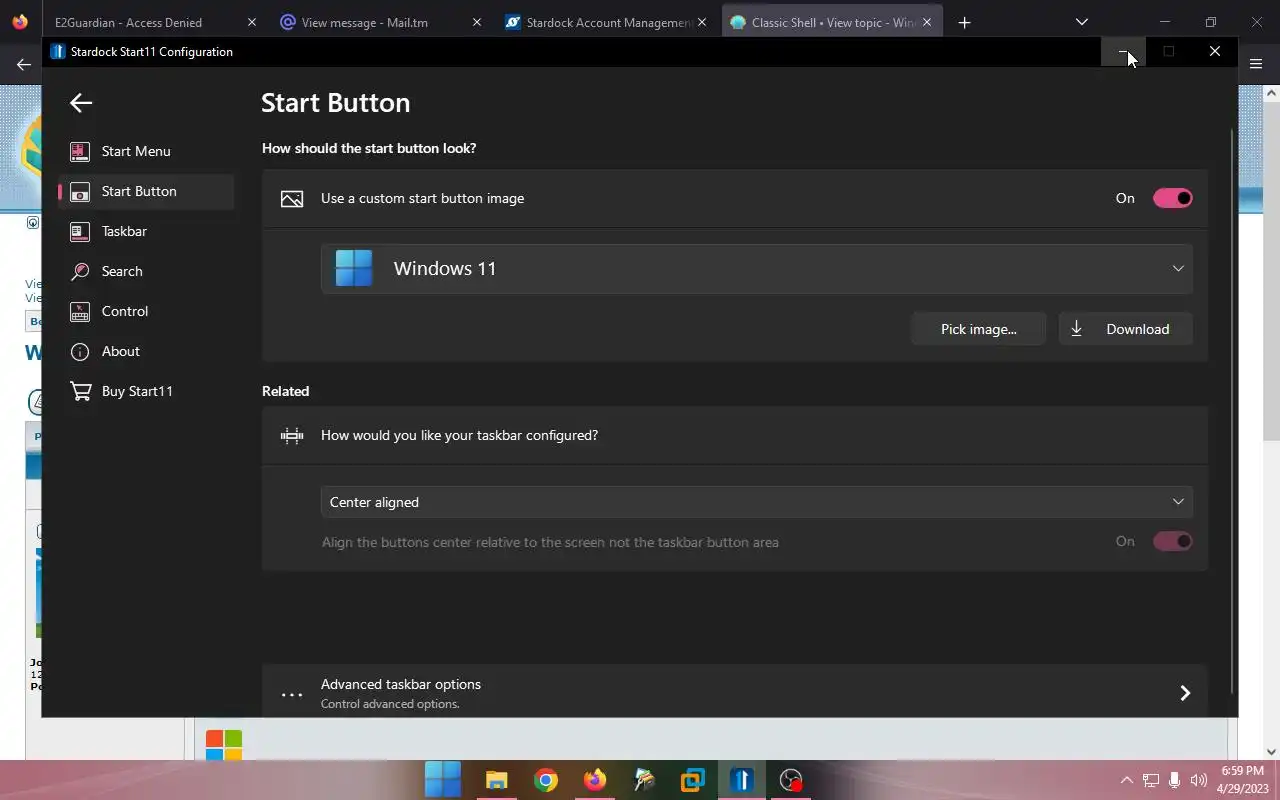
Task: Open the VirtualBox taskbar icon
Action: point(693,780)
